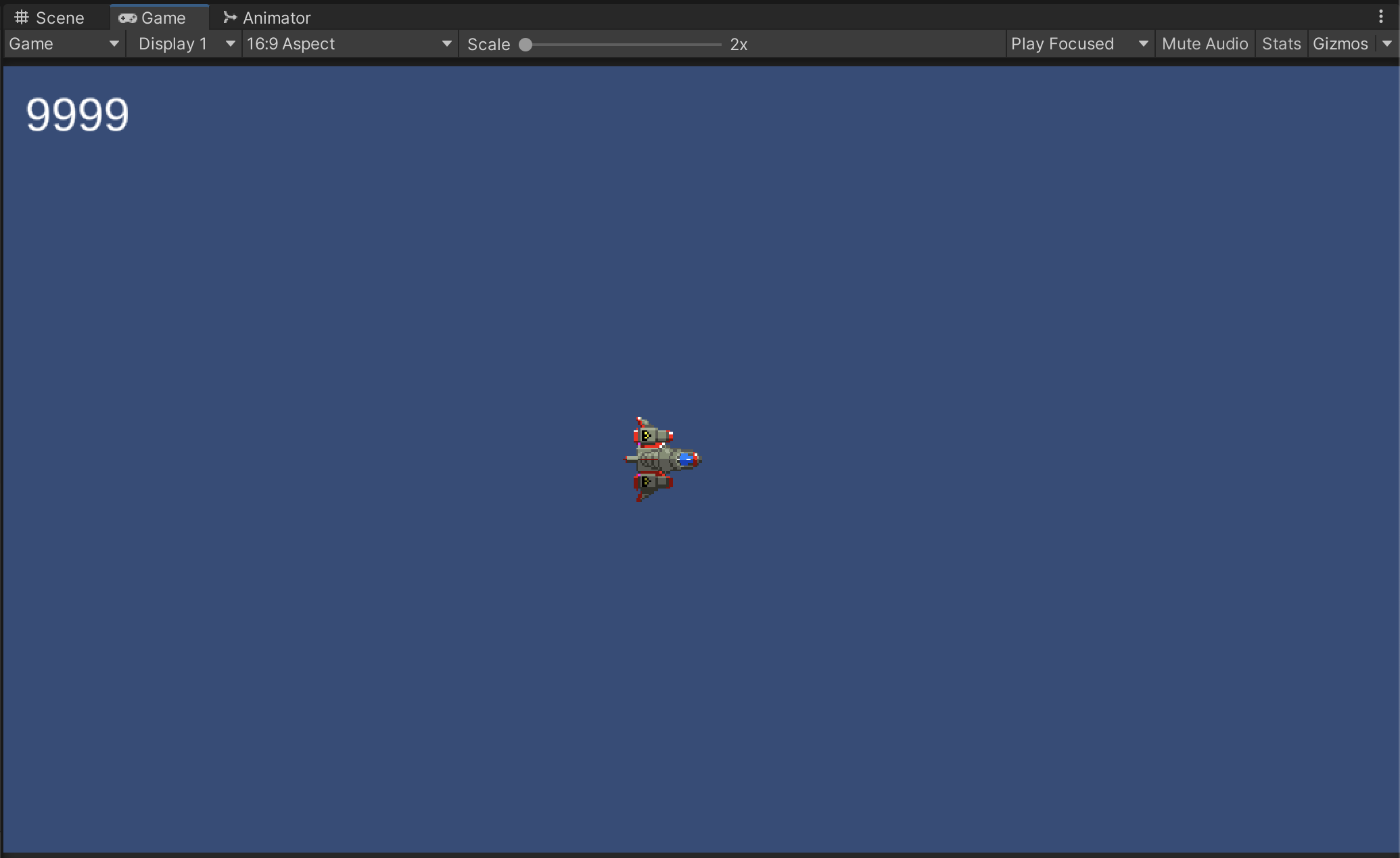Expand the Gizmos dropdown arrow
This screenshot has width=1400, height=858.
(1387, 44)
